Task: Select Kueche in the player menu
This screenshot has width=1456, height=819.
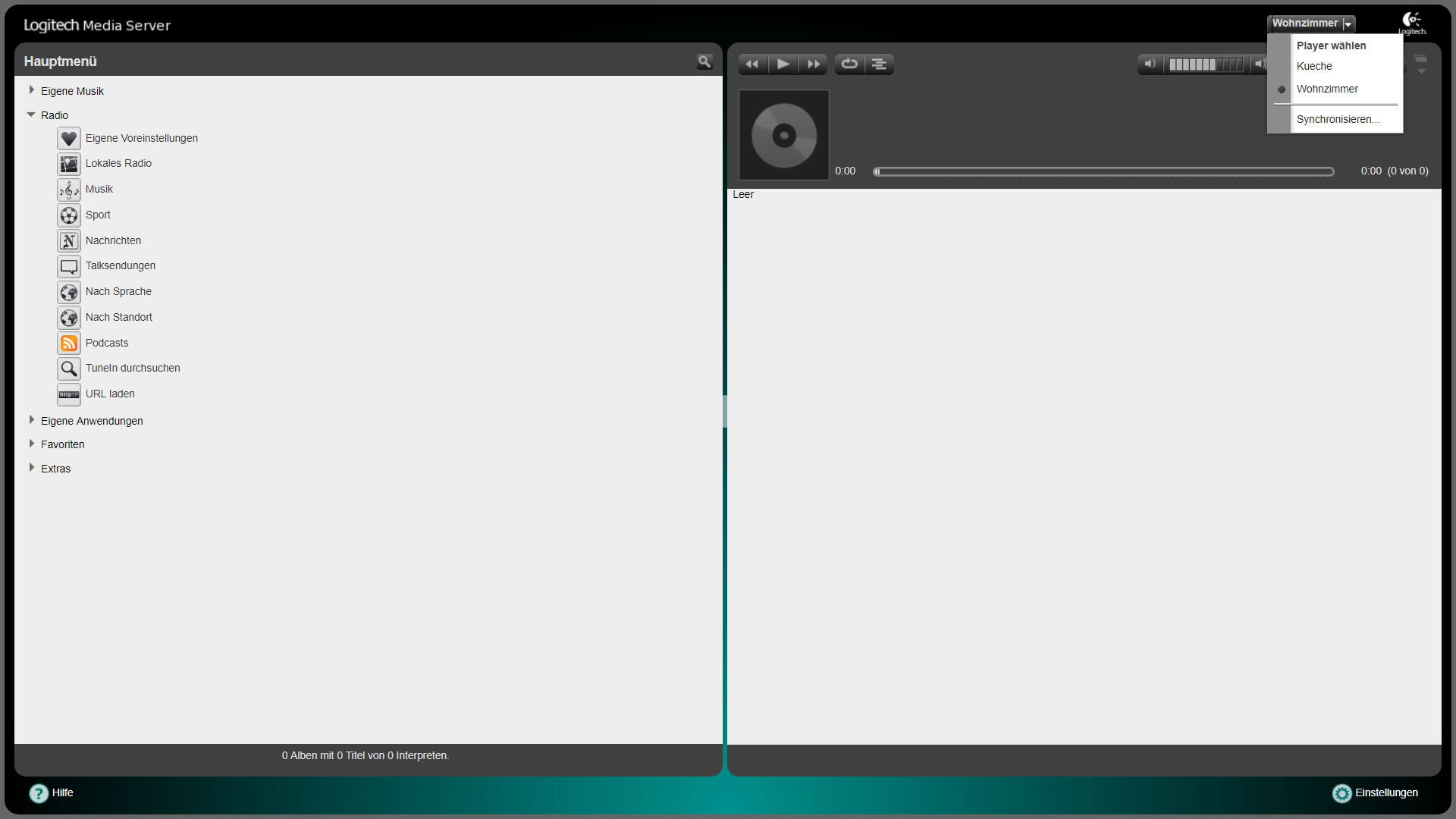Action: click(1314, 66)
